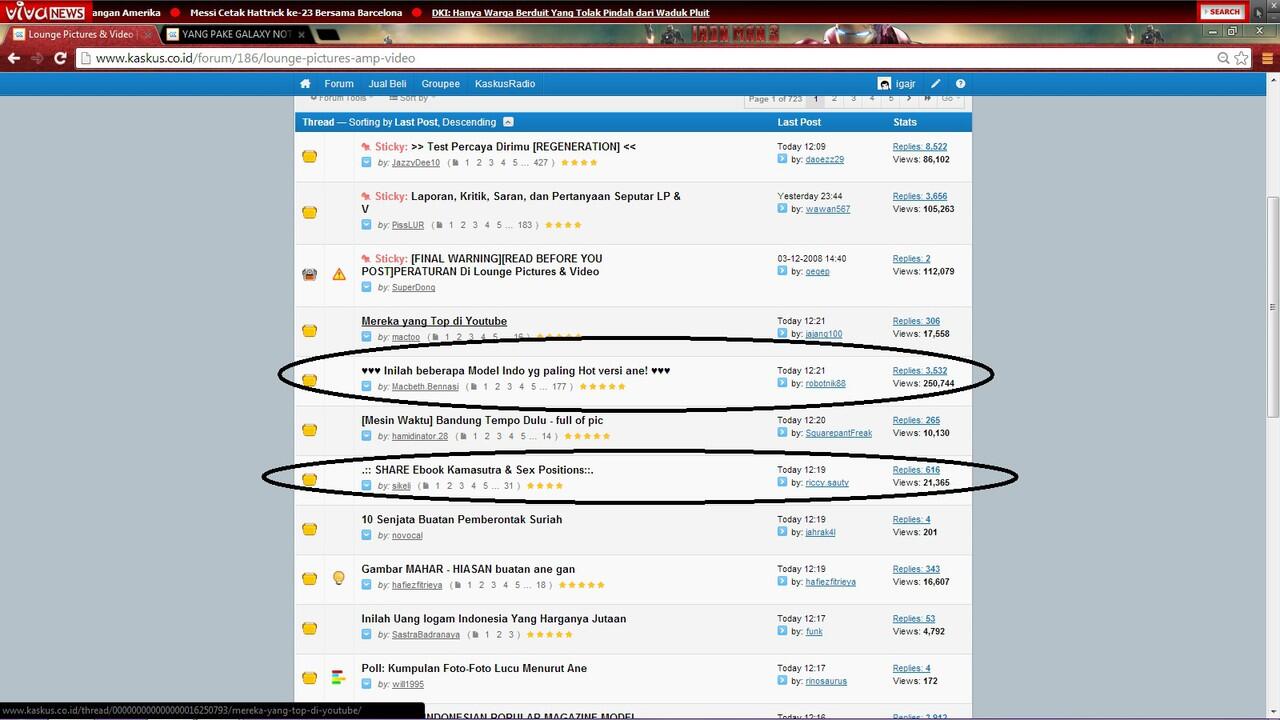Jump to page 18 of Gambar MAHAR thread
Viewport: 1280px width, 720px height.
tap(541, 585)
